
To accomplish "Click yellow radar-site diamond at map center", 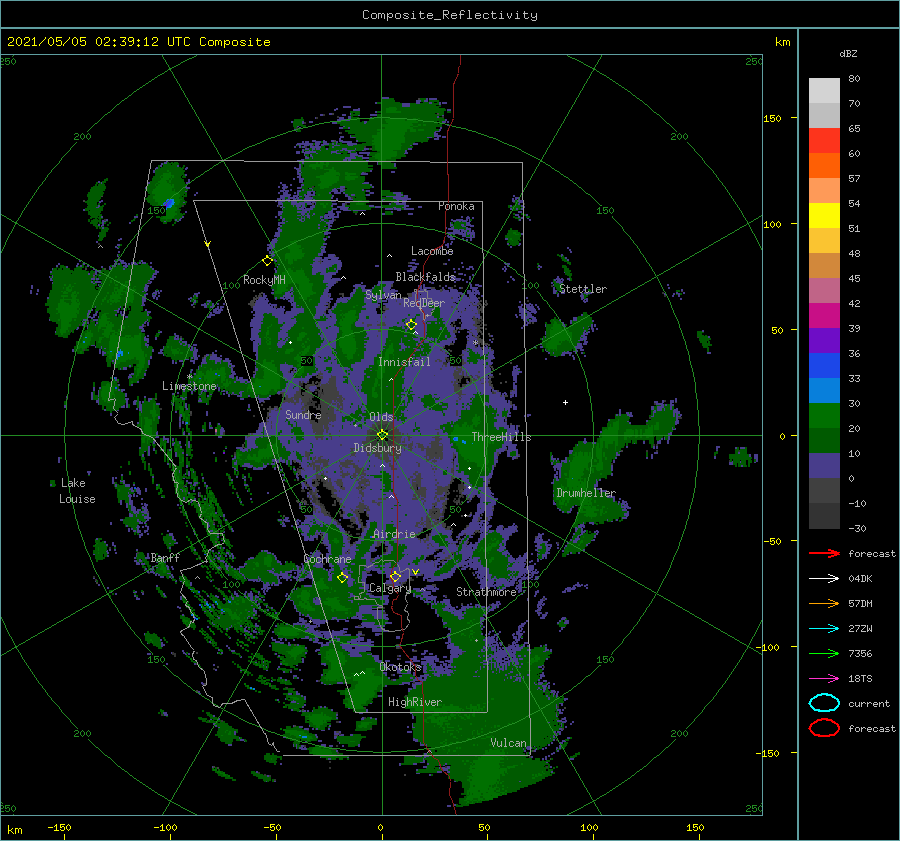I will (x=382, y=435).
